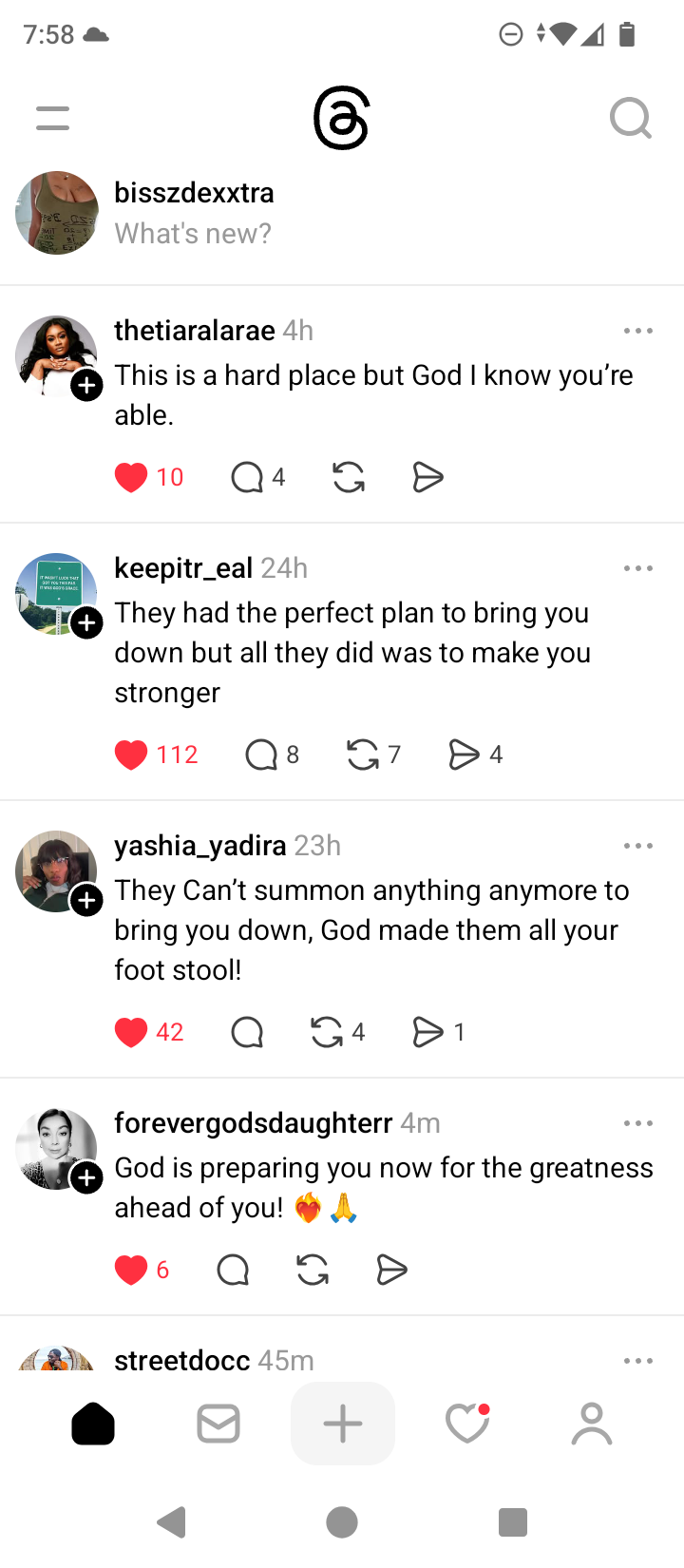Switch to the Activity heart tab
Viewport: 684px width, 1568px height.
coord(466,1424)
